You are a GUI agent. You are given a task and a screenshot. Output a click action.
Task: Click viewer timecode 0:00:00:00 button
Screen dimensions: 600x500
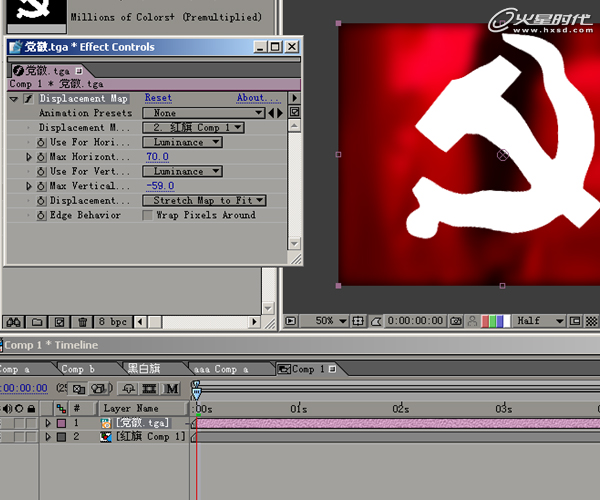click(x=415, y=321)
